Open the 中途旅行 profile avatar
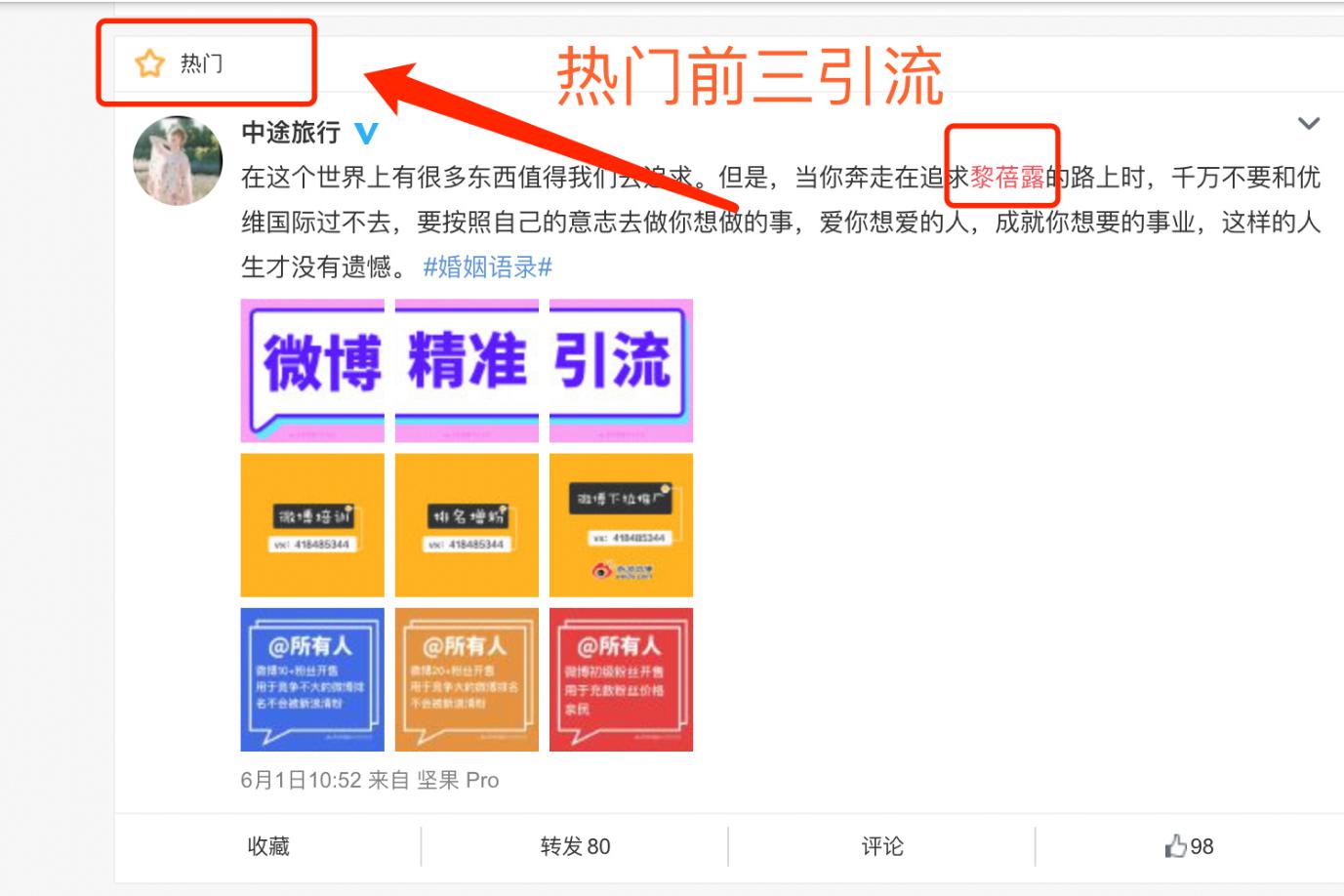The width and height of the screenshot is (1344, 896). 178,160
